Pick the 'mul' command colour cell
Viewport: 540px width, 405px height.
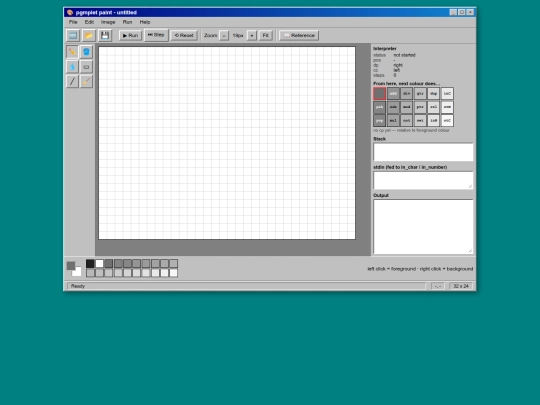393,121
